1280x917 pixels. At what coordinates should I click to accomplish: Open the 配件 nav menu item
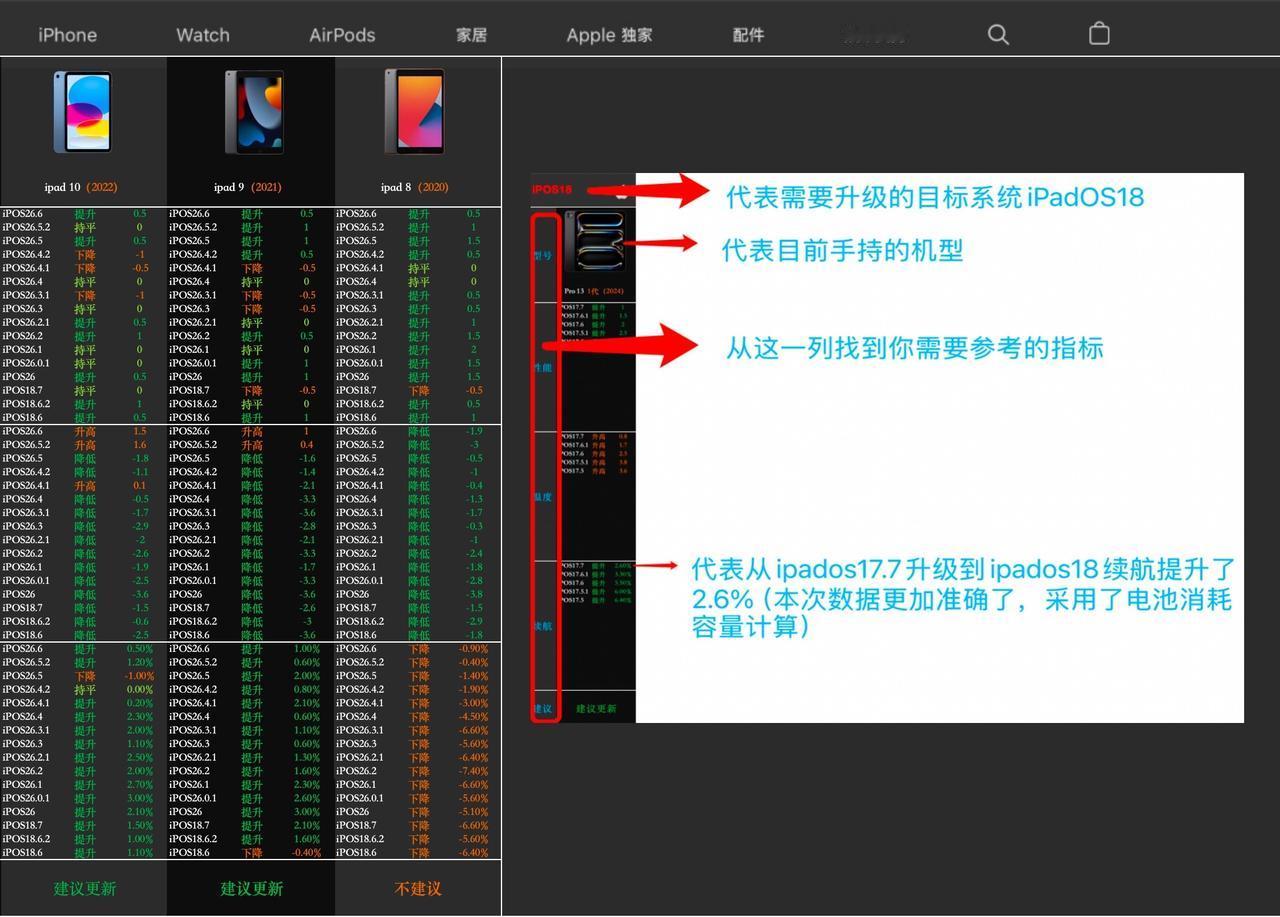pyautogui.click(x=748, y=35)
